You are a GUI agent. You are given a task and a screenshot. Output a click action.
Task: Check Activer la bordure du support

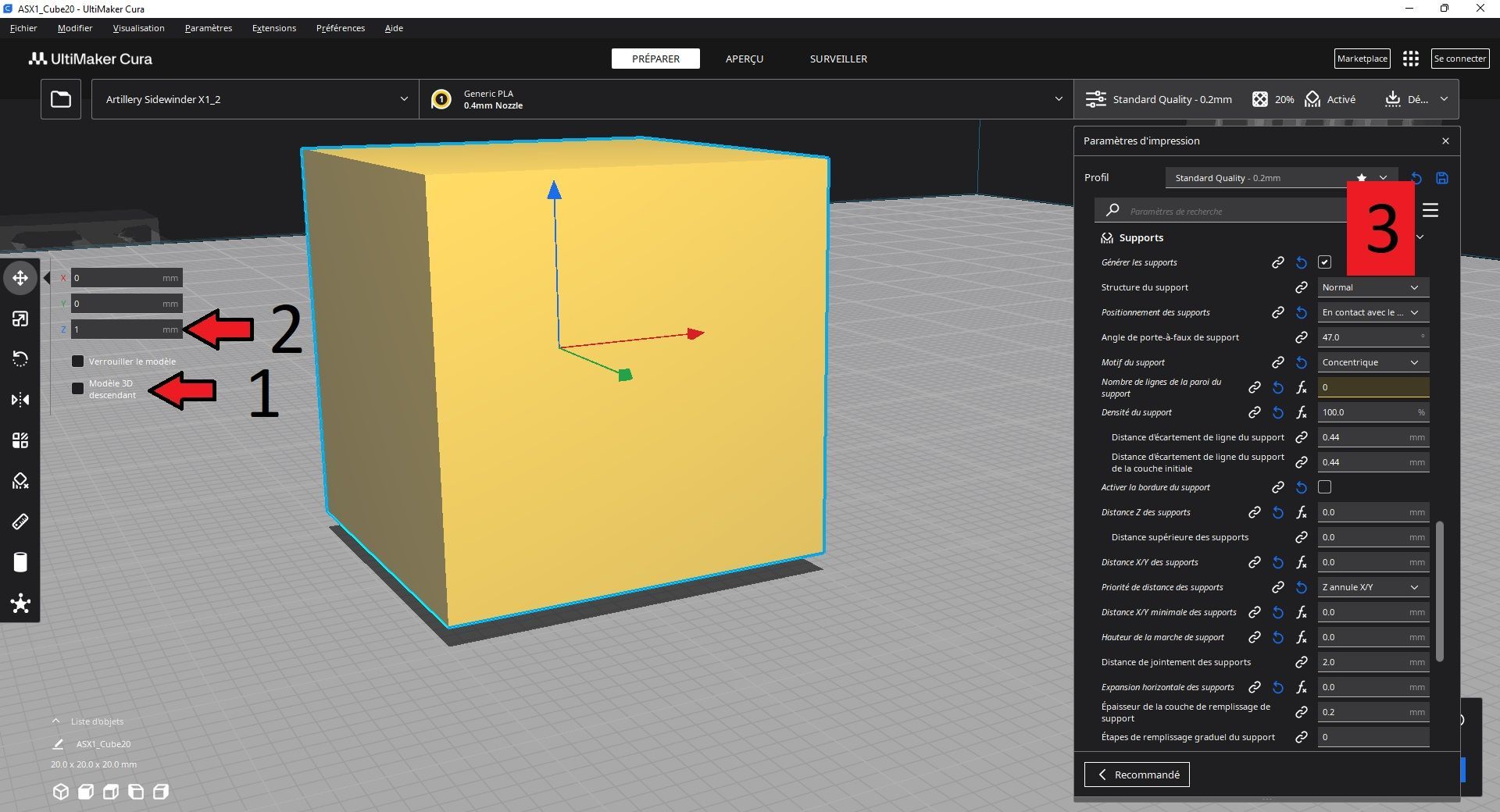click(x=1324, y=487)
